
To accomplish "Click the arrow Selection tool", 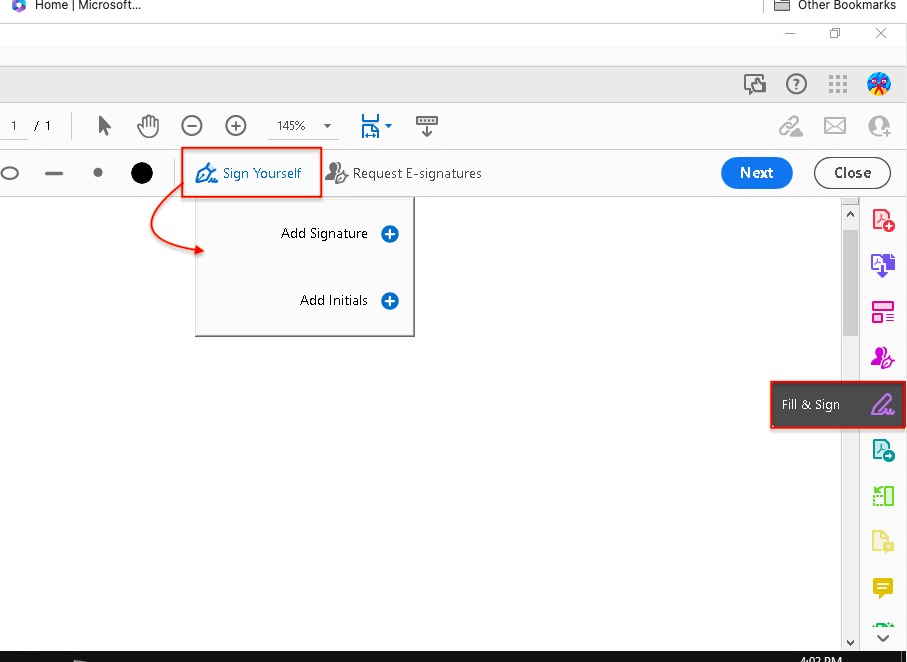I will coord(105,126).
